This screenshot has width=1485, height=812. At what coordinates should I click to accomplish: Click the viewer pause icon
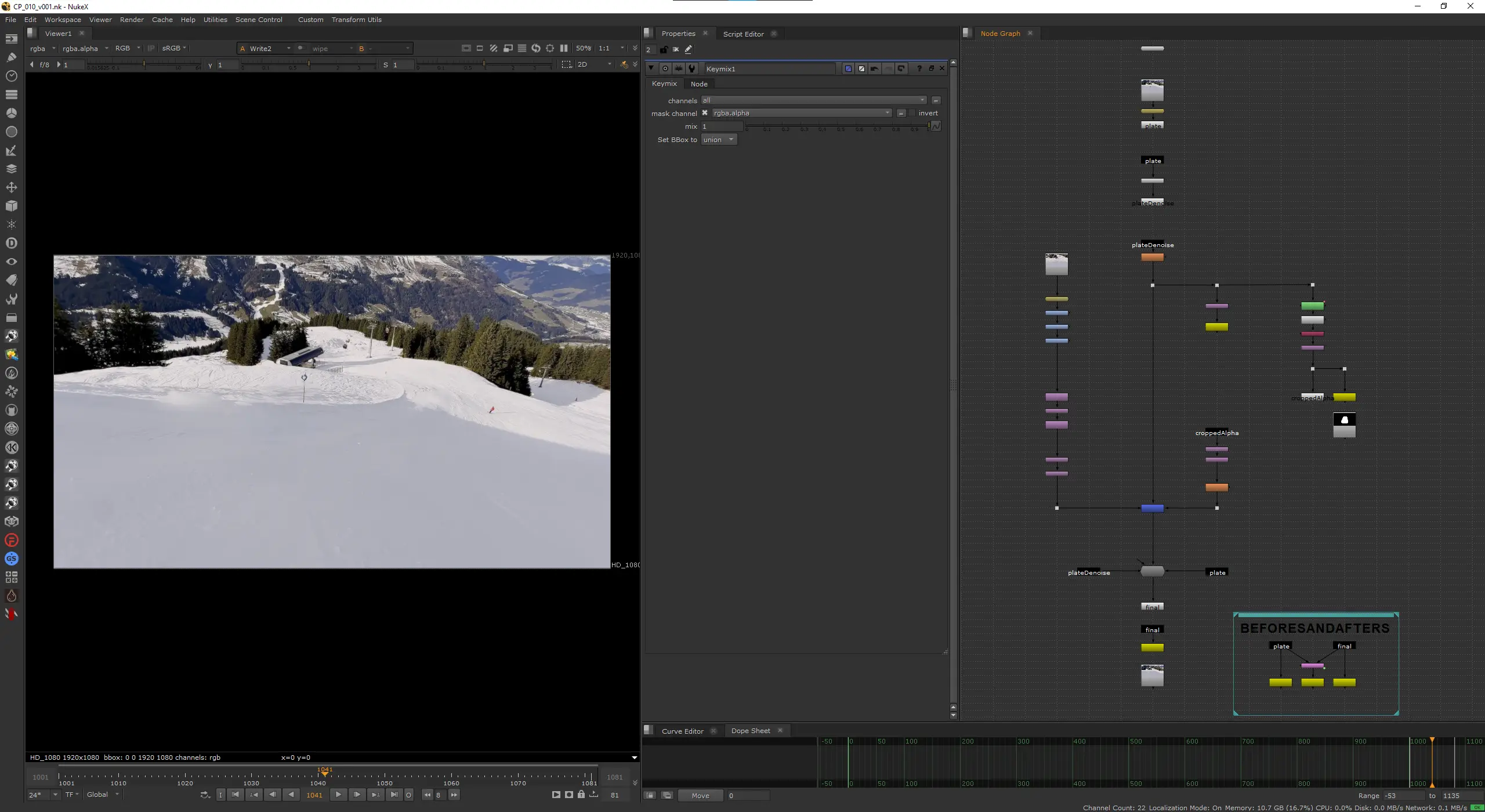point(563,48)
